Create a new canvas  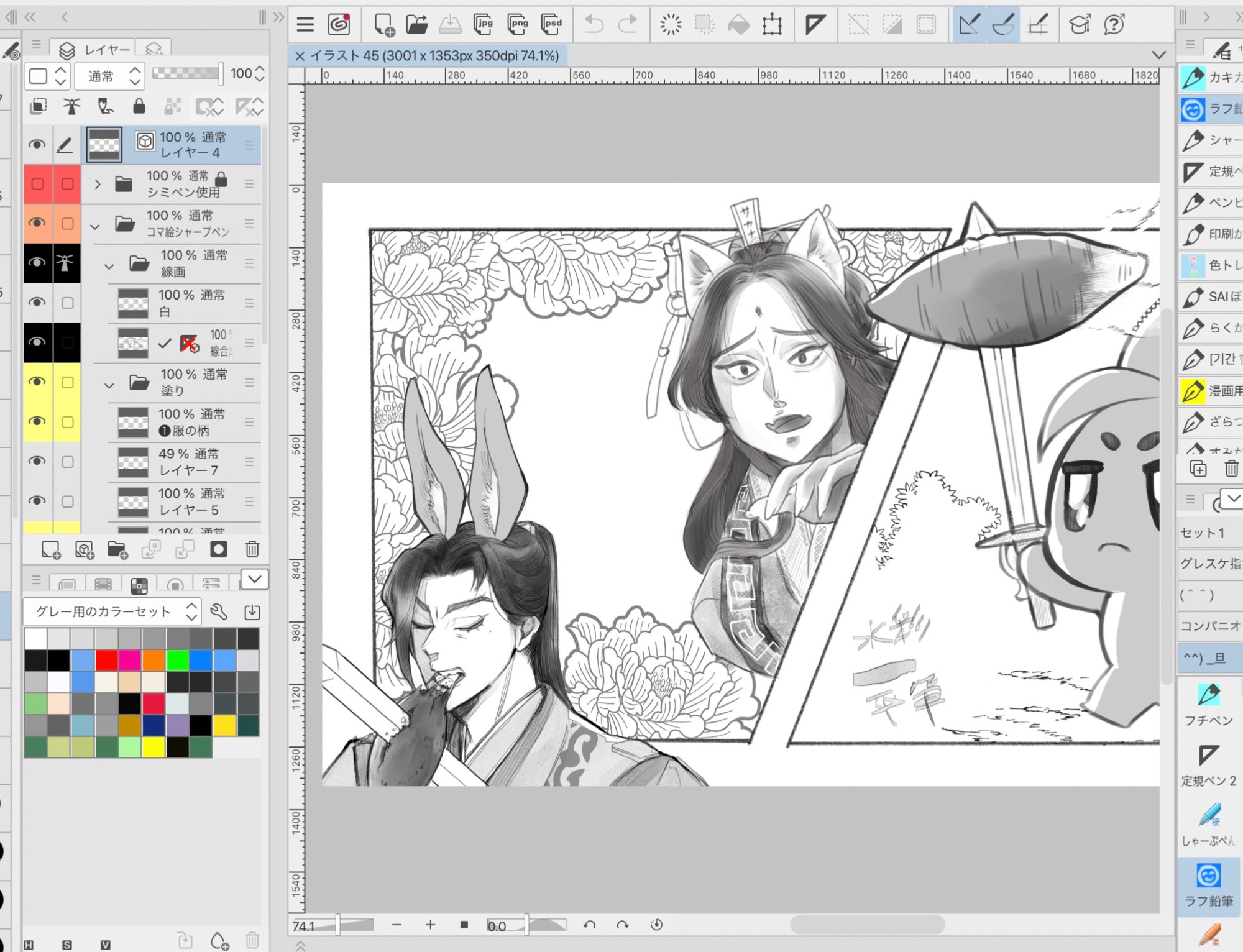coord(384,25)
